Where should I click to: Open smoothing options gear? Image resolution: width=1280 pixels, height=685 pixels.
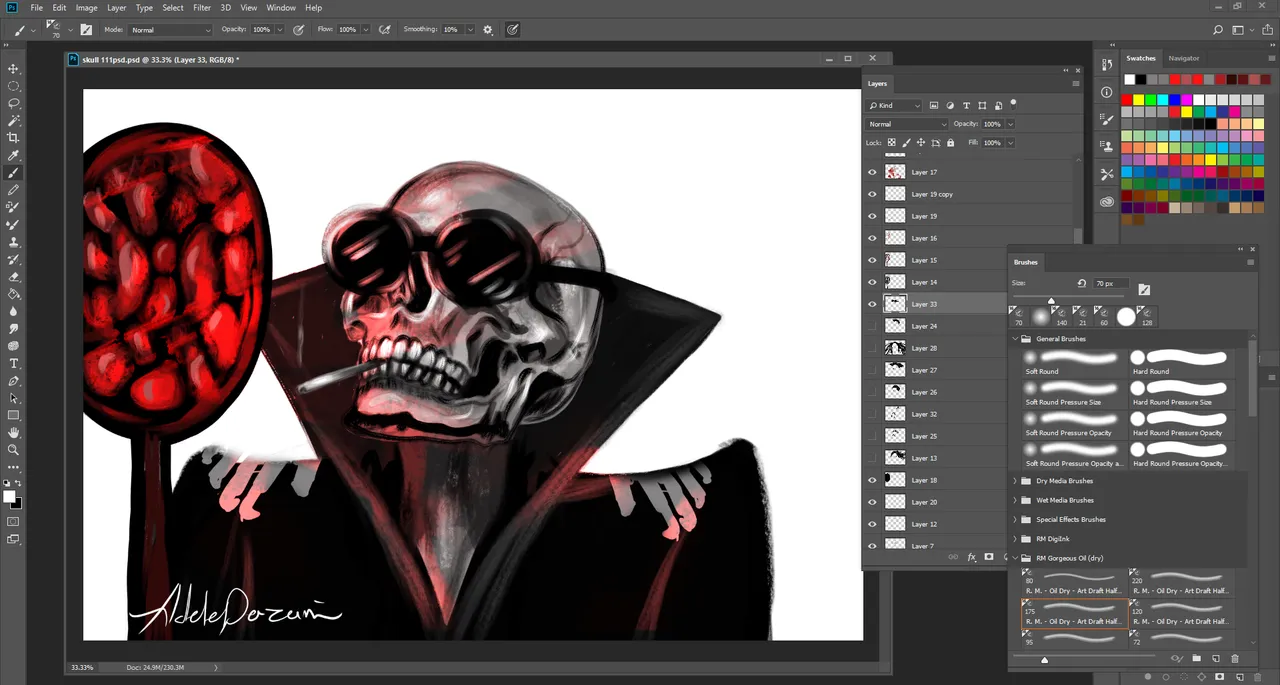(488, 30)
